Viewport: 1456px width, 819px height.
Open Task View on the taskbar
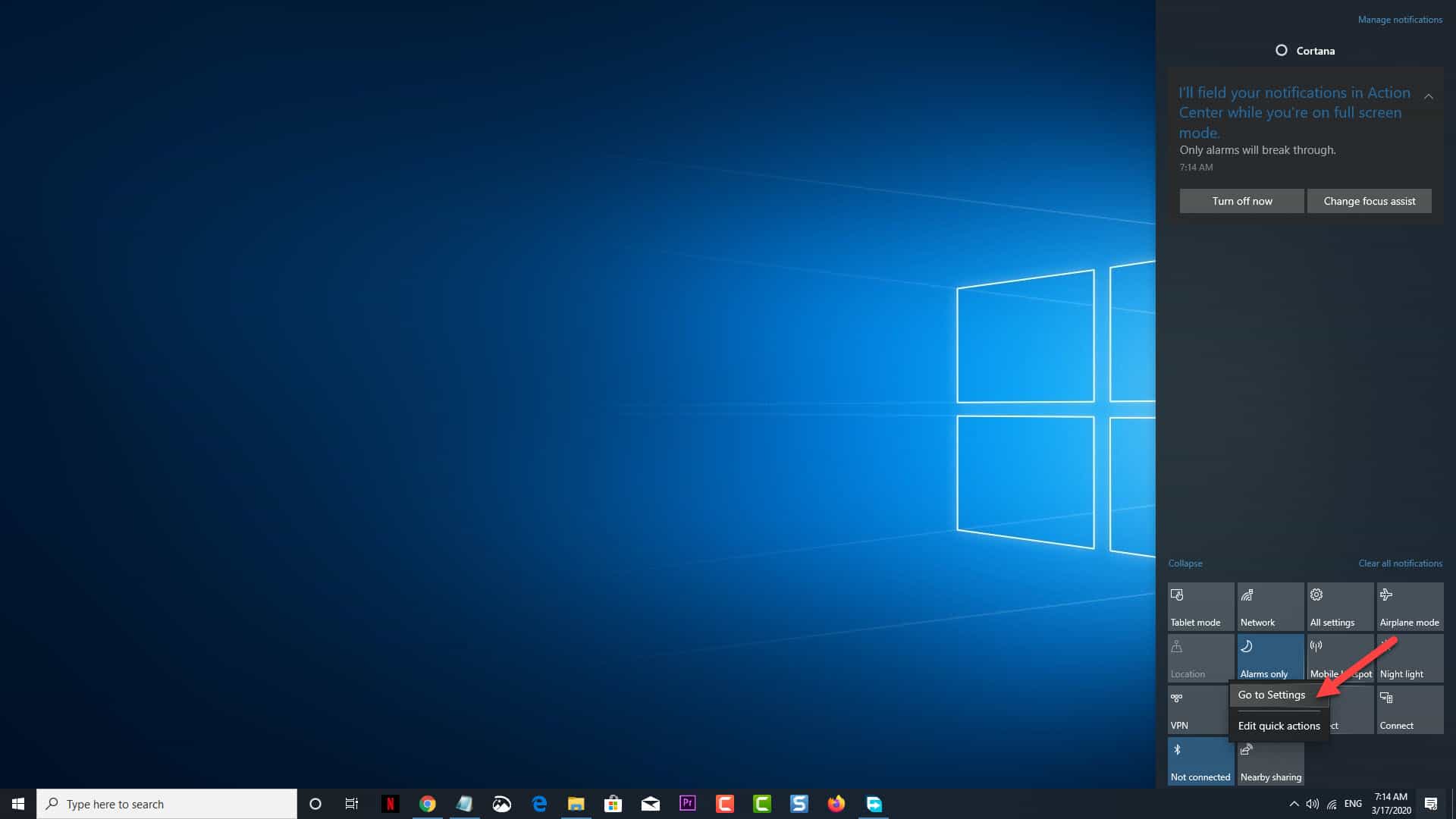(x=352, y=804)
